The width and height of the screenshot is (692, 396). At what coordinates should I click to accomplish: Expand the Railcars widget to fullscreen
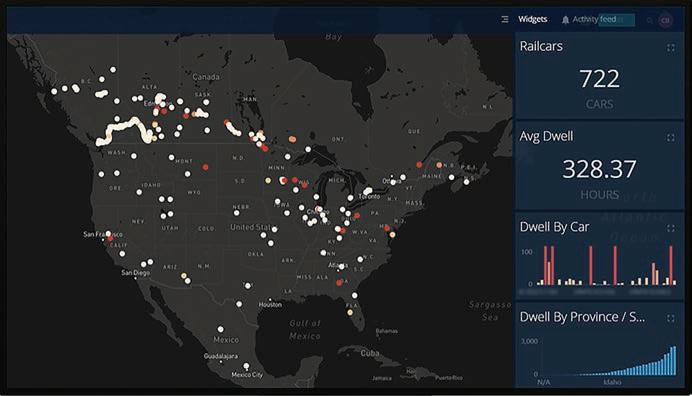click(671, 48)
